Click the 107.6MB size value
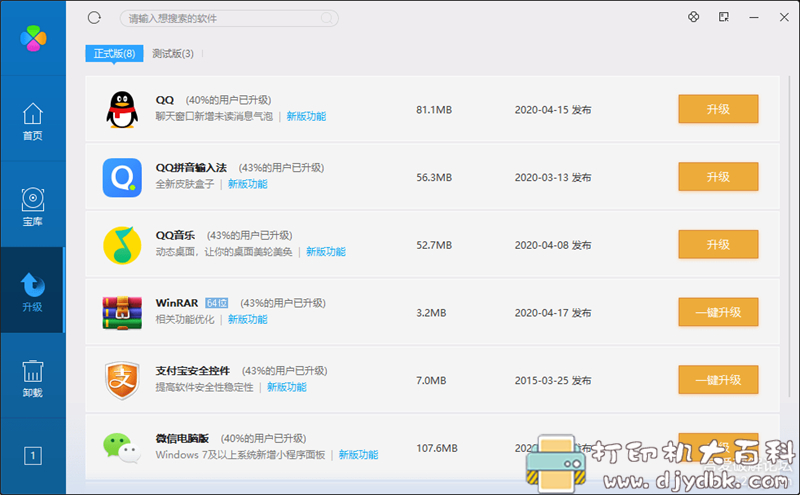This screenshot has width=800, height=495. 437,448
